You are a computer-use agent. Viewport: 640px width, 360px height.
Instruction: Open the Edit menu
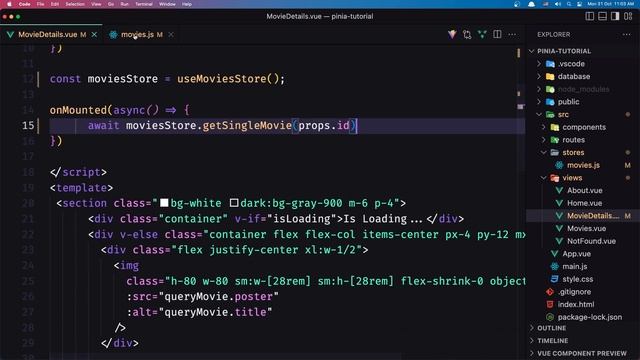click(x=55, y=4)
